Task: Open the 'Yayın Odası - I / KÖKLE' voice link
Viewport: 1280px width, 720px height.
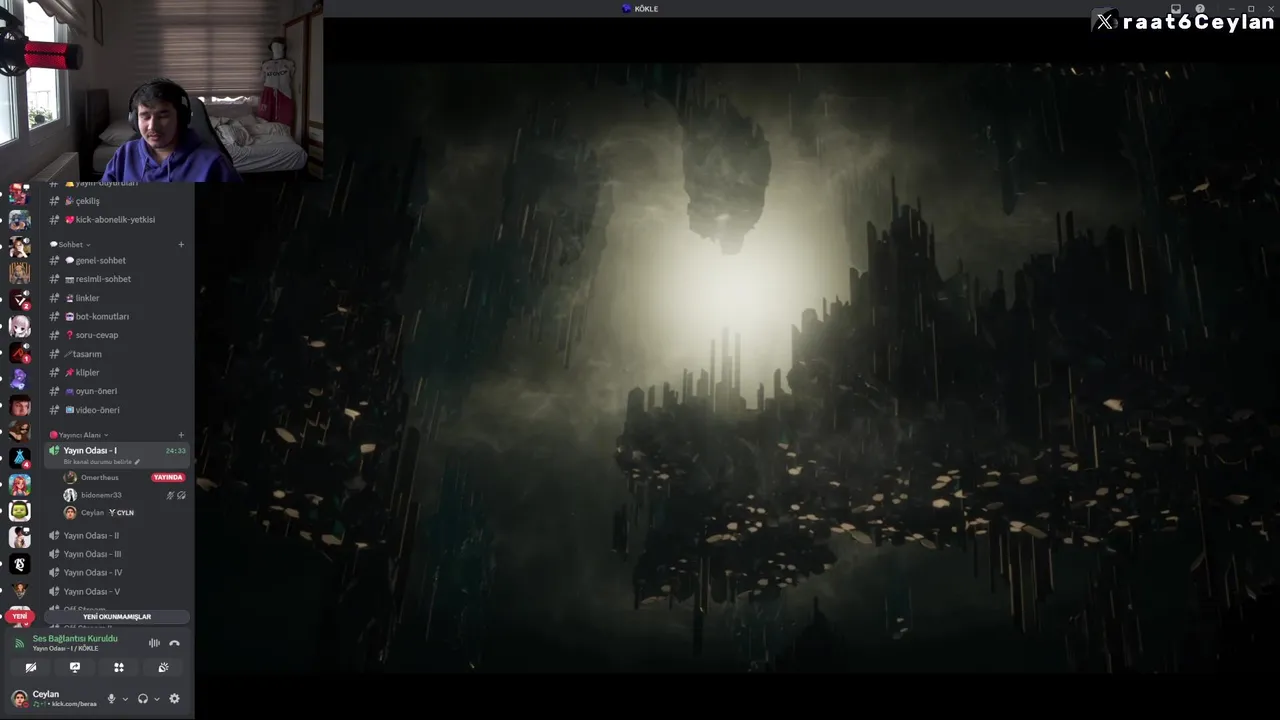Action: [x=66, y=649]
